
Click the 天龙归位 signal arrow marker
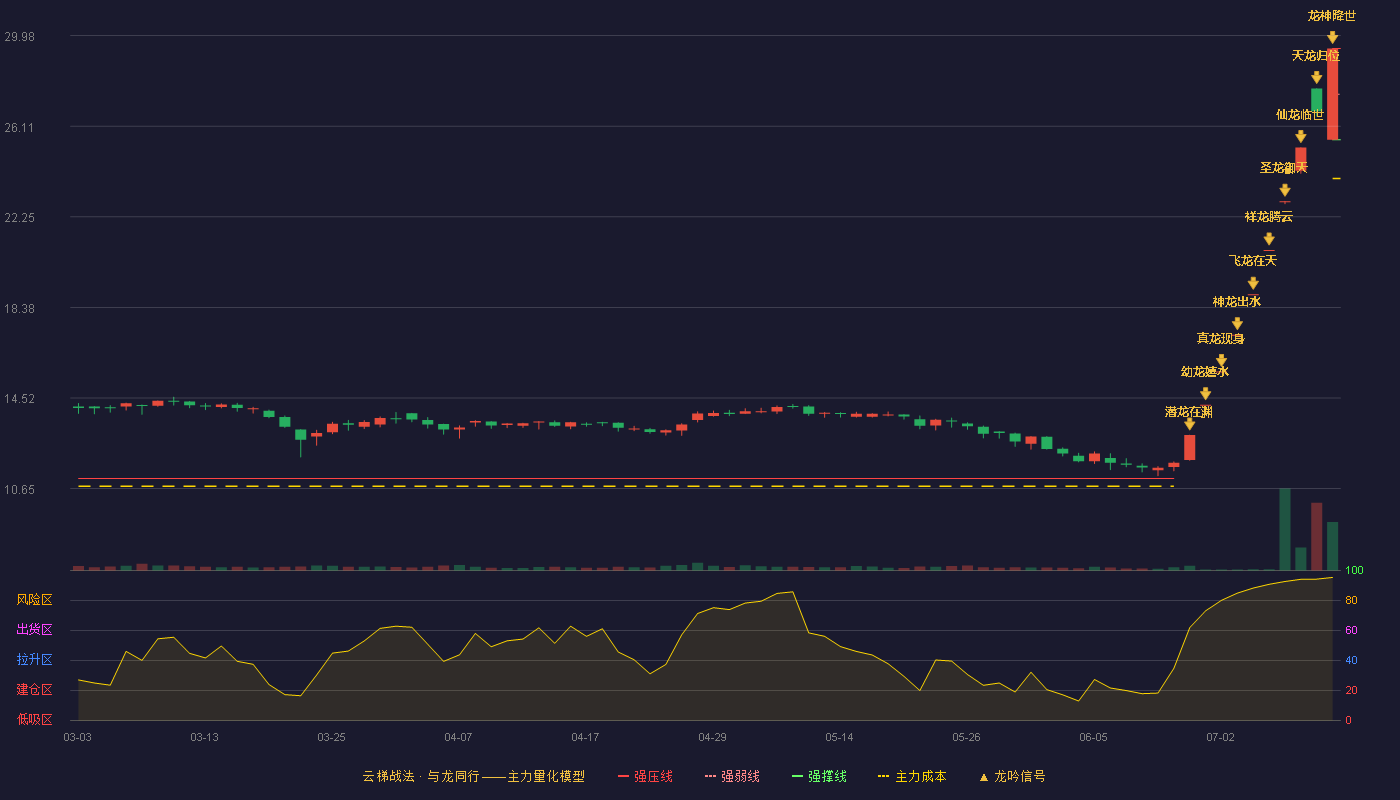tap(1316, 77)
